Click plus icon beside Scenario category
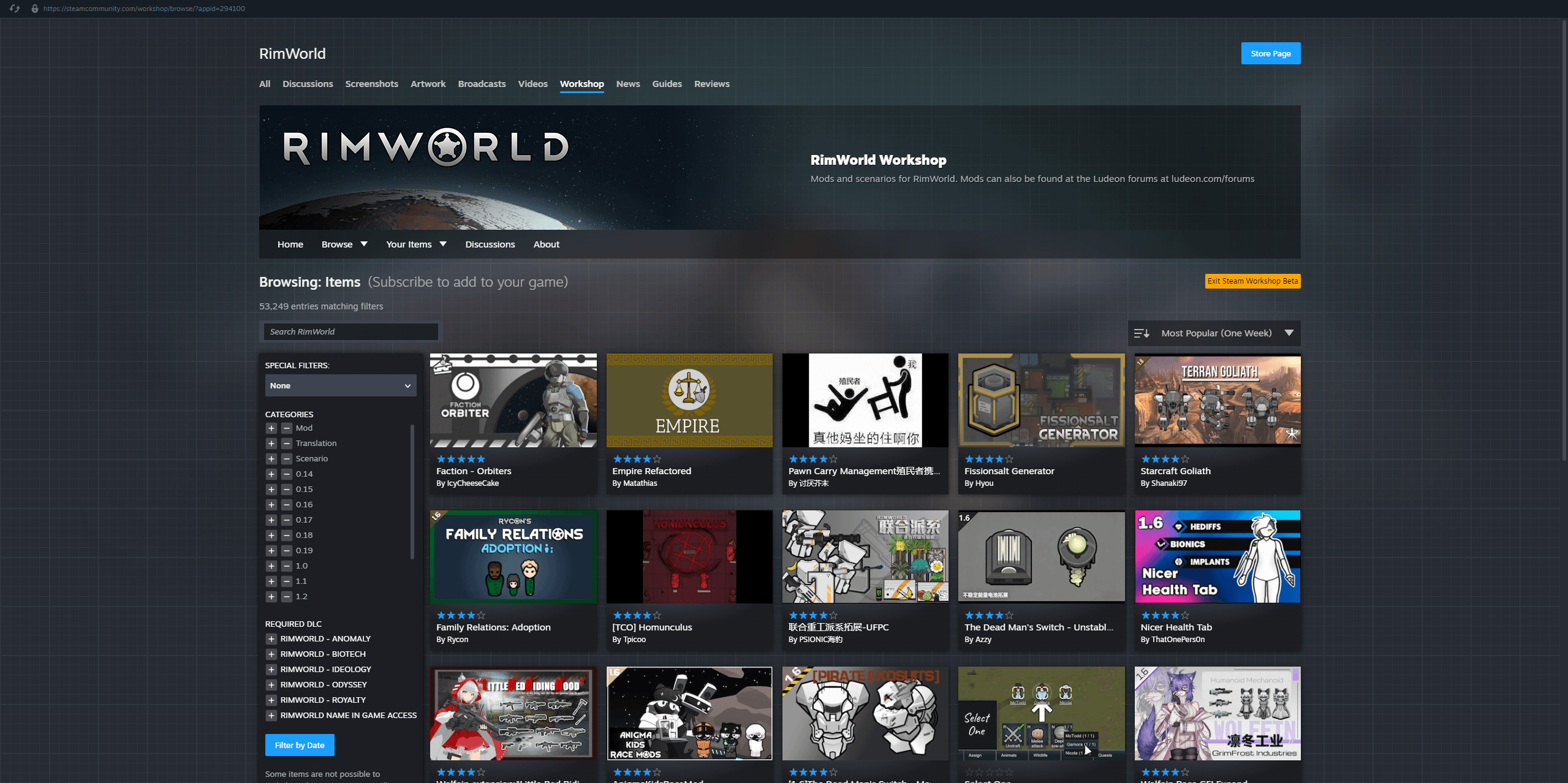This screenshot has width=1568, height=783. (271, 459)
